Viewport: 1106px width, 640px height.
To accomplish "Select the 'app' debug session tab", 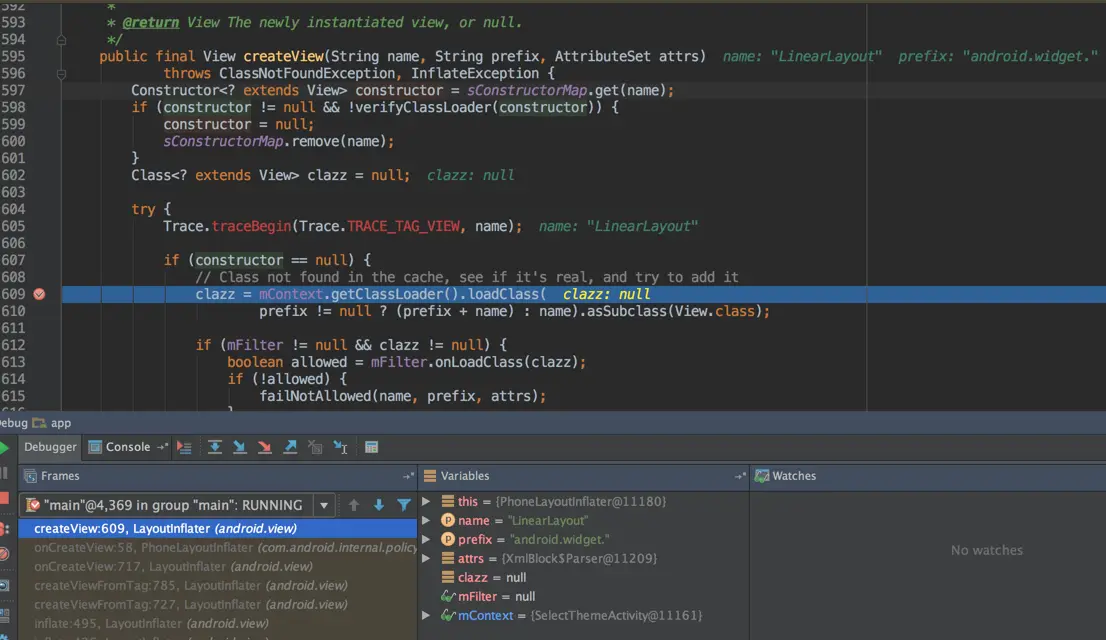I will coord(51,423).
